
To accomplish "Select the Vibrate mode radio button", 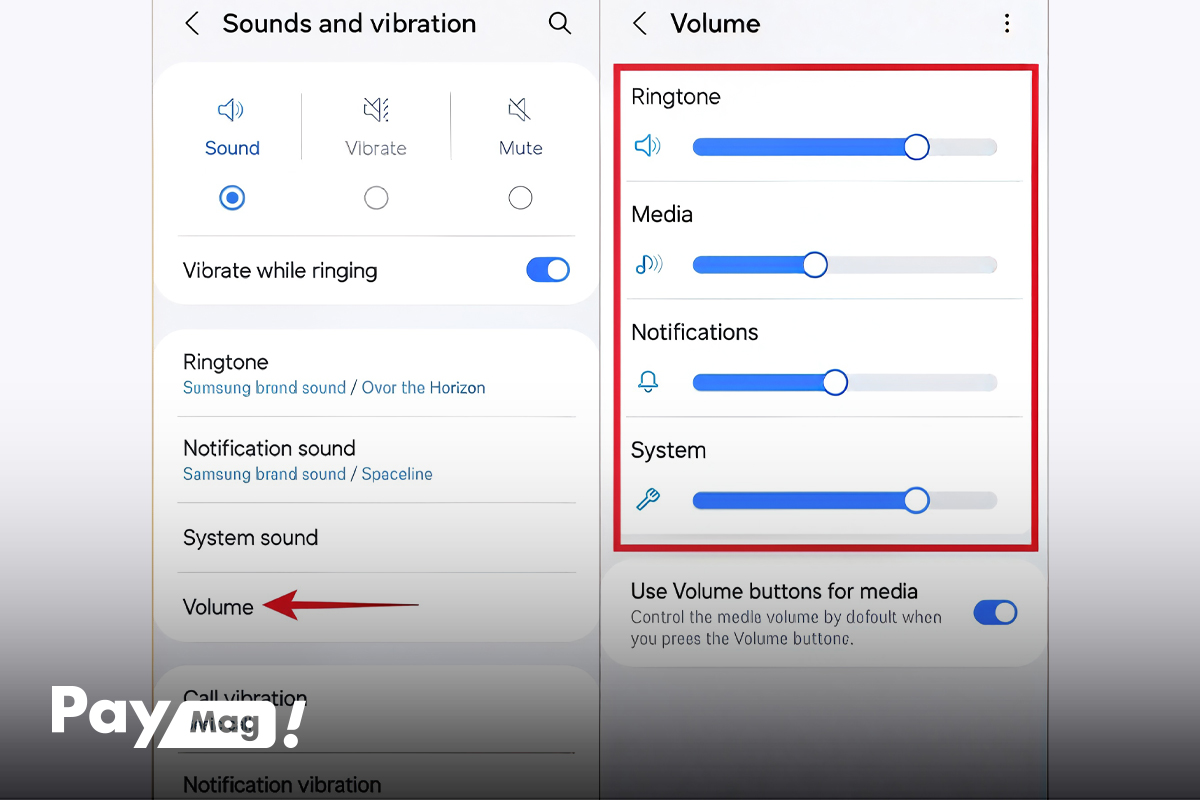I will pyautogui.click(x=376, y=198).
